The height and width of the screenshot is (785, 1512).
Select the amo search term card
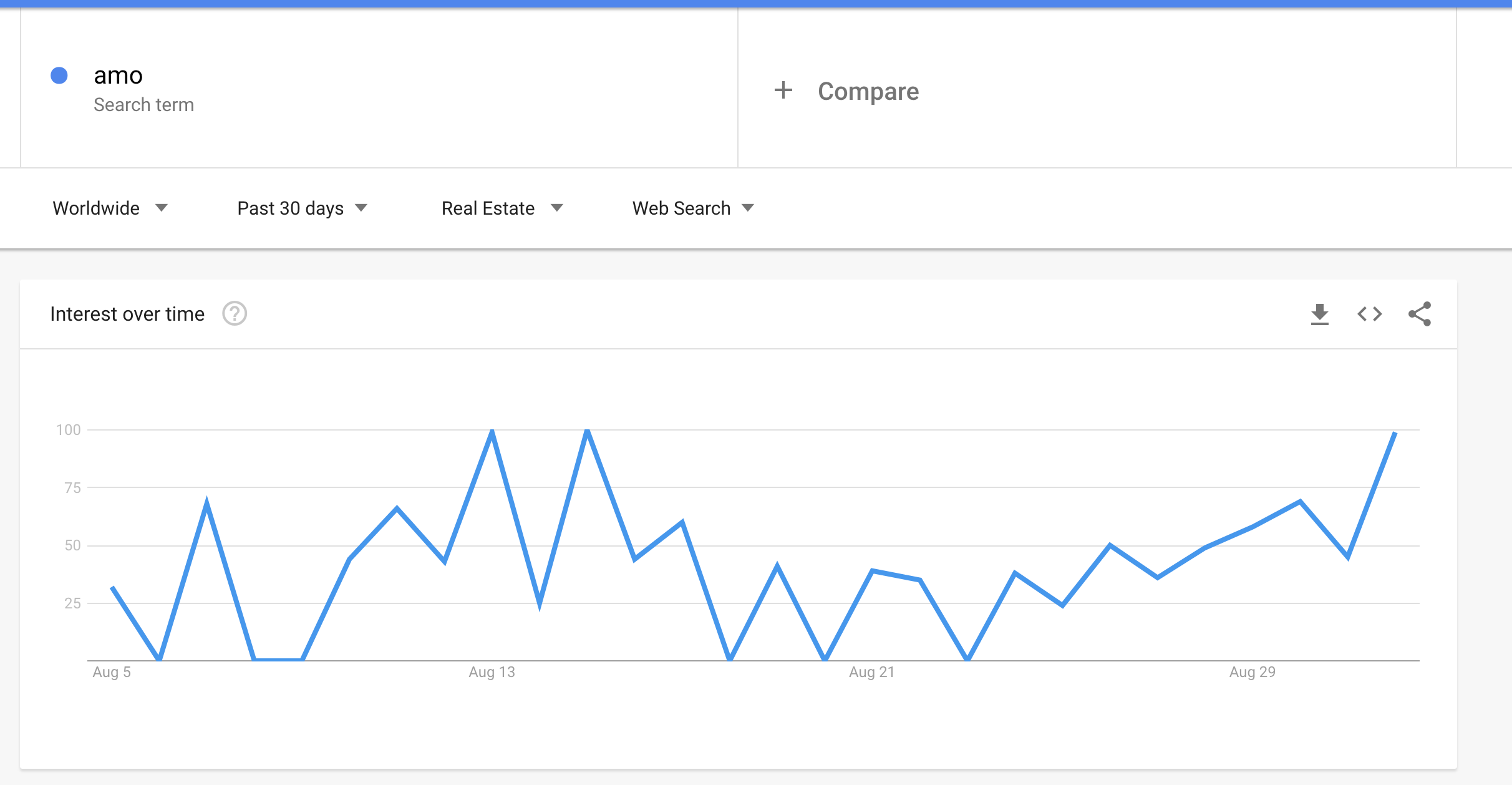coord(119,75)
